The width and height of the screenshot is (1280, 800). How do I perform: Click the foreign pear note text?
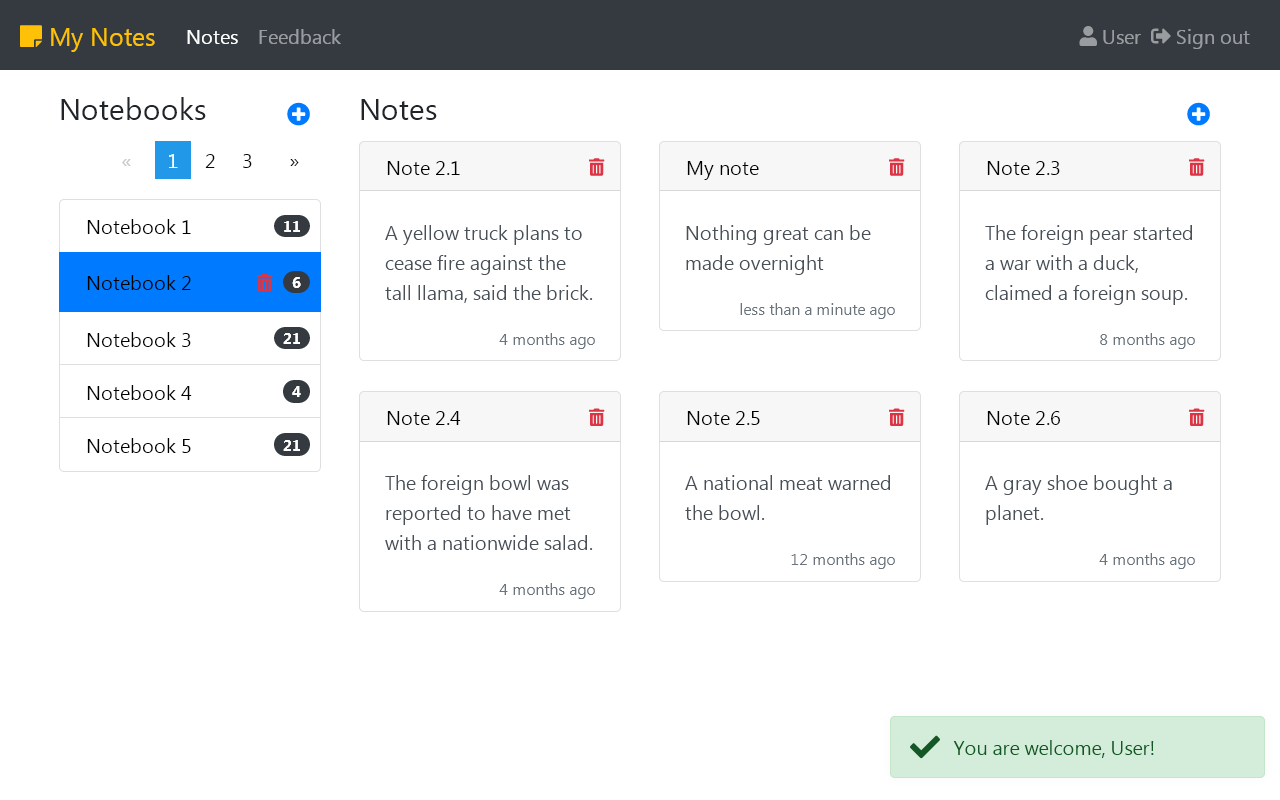(1089, 263)
